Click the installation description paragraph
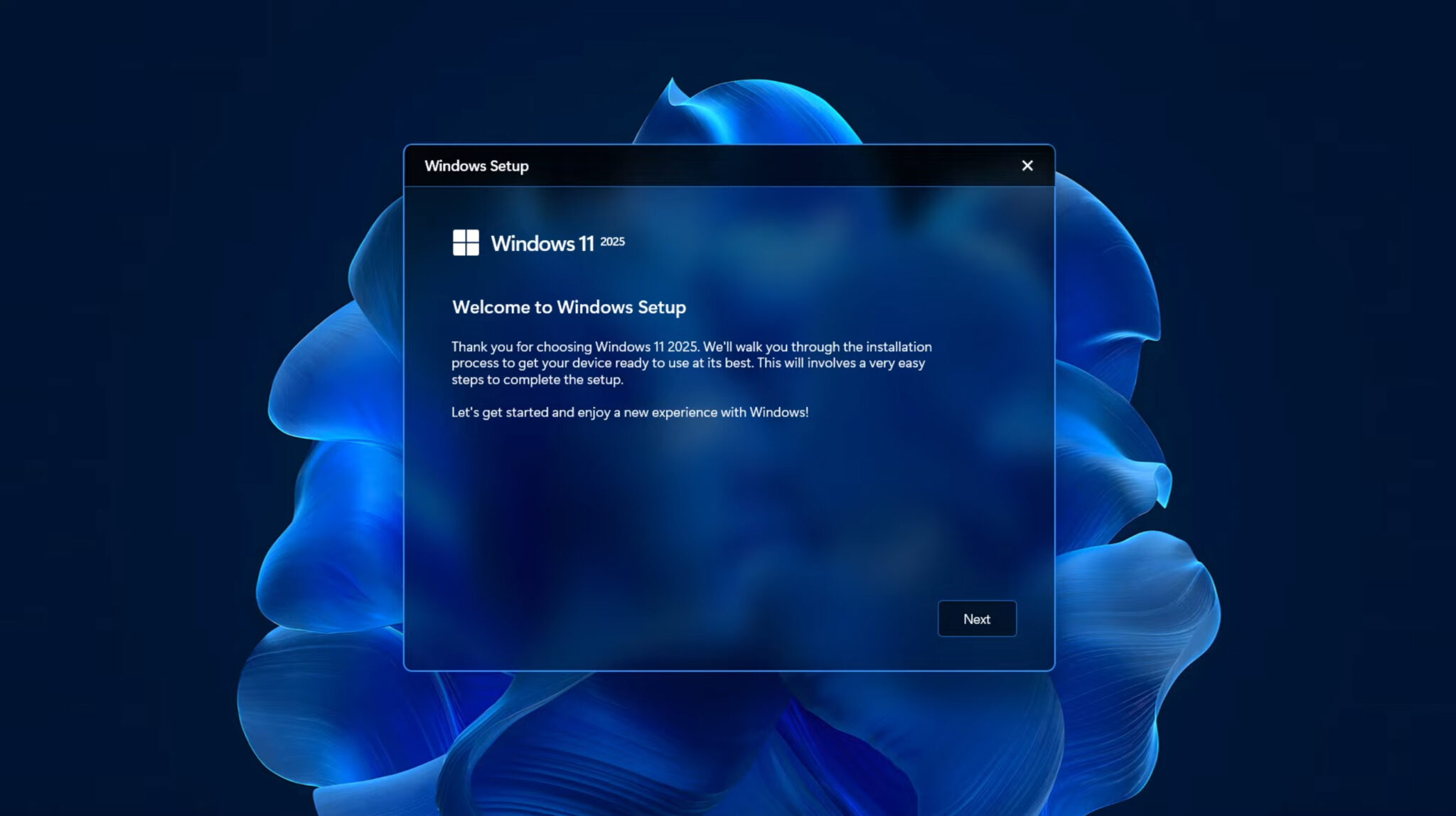Viewport: 1456px width, 816px height. tap(691, 363)
